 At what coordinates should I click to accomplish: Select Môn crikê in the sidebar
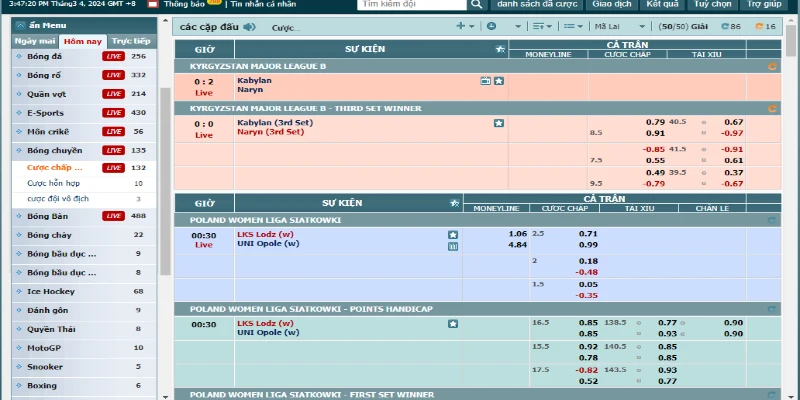84,132
